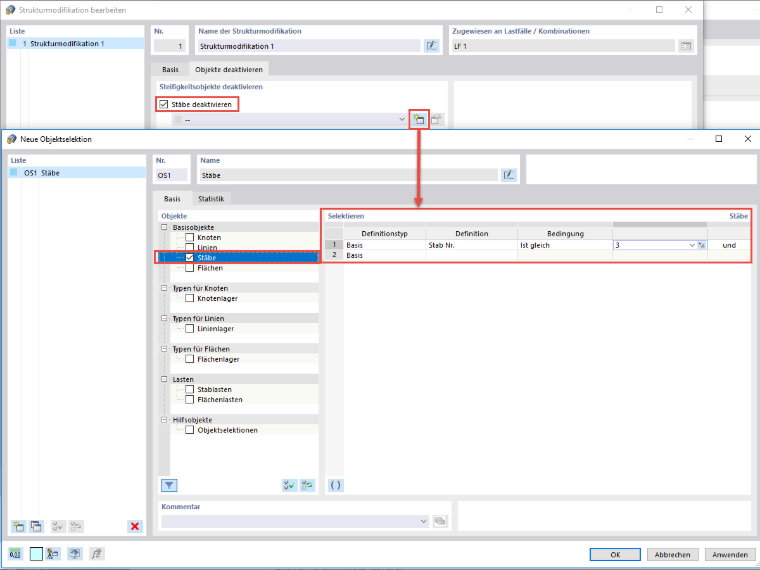The image size is (760, 570).
Task: Uncheck the Stäbe checkbox in the Objekte tree
Action: click(190, 258)
